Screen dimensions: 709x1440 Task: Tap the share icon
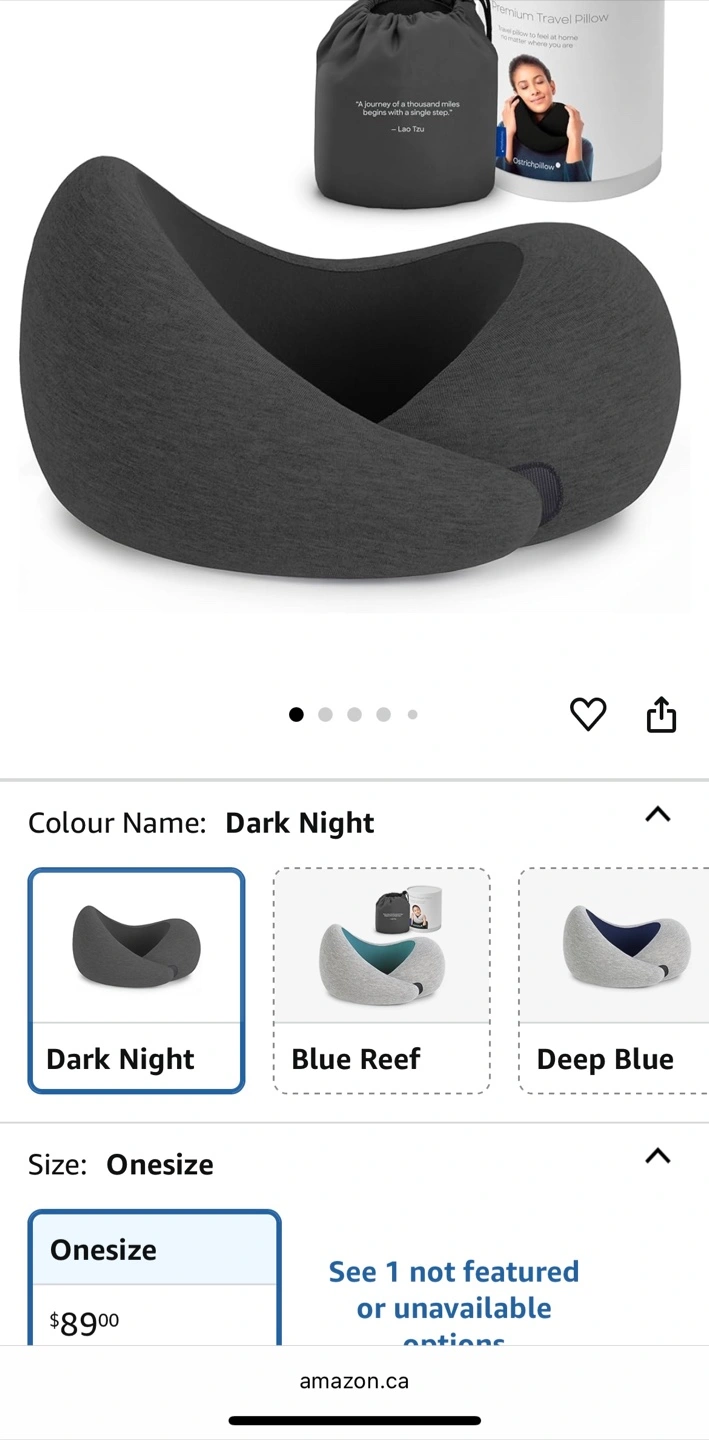pyautogui.click(x=661, y=714)
